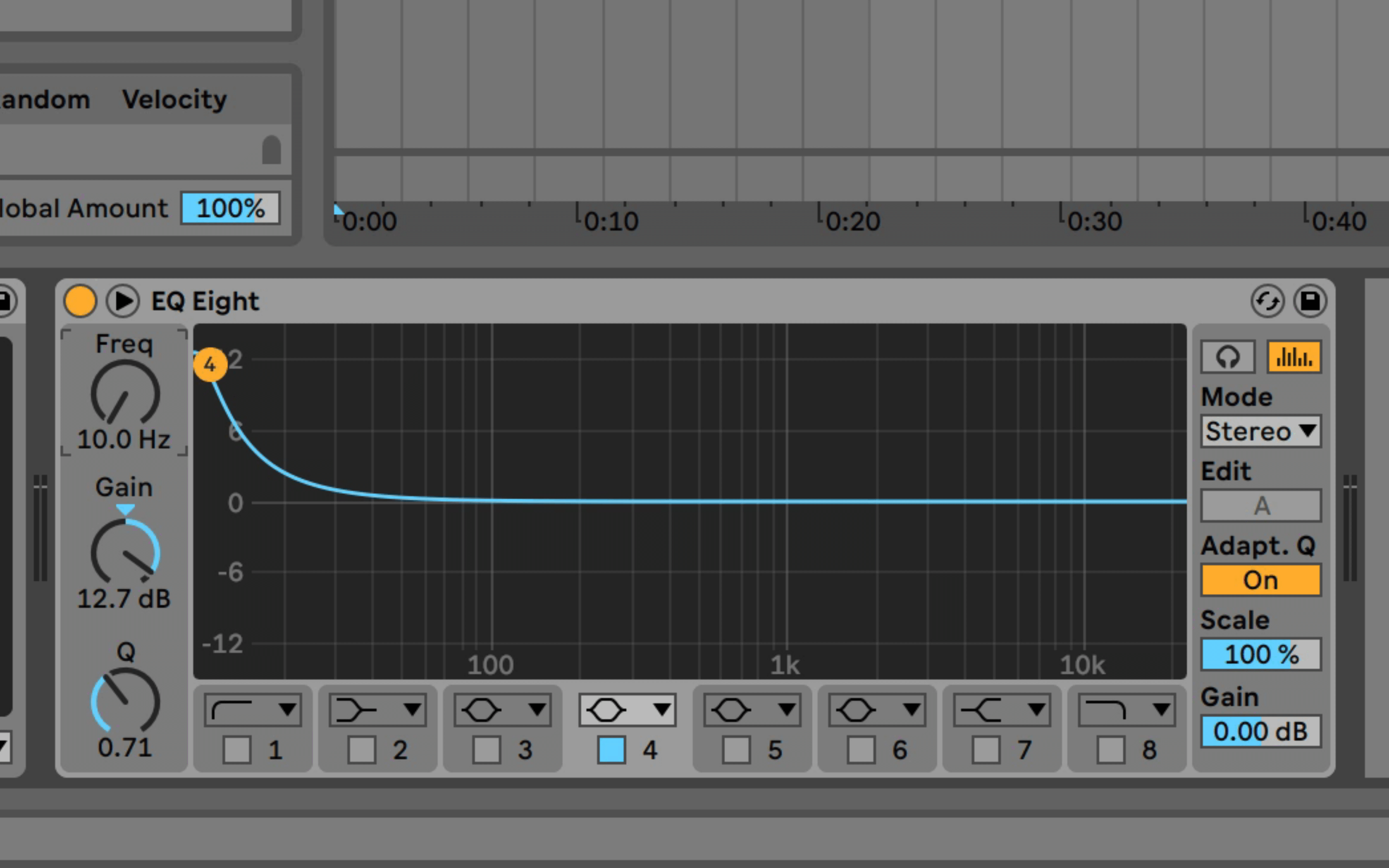Disable filter band 4 activator
The width and height of the screenshot is (1389, 868).
tap(611, 750)
